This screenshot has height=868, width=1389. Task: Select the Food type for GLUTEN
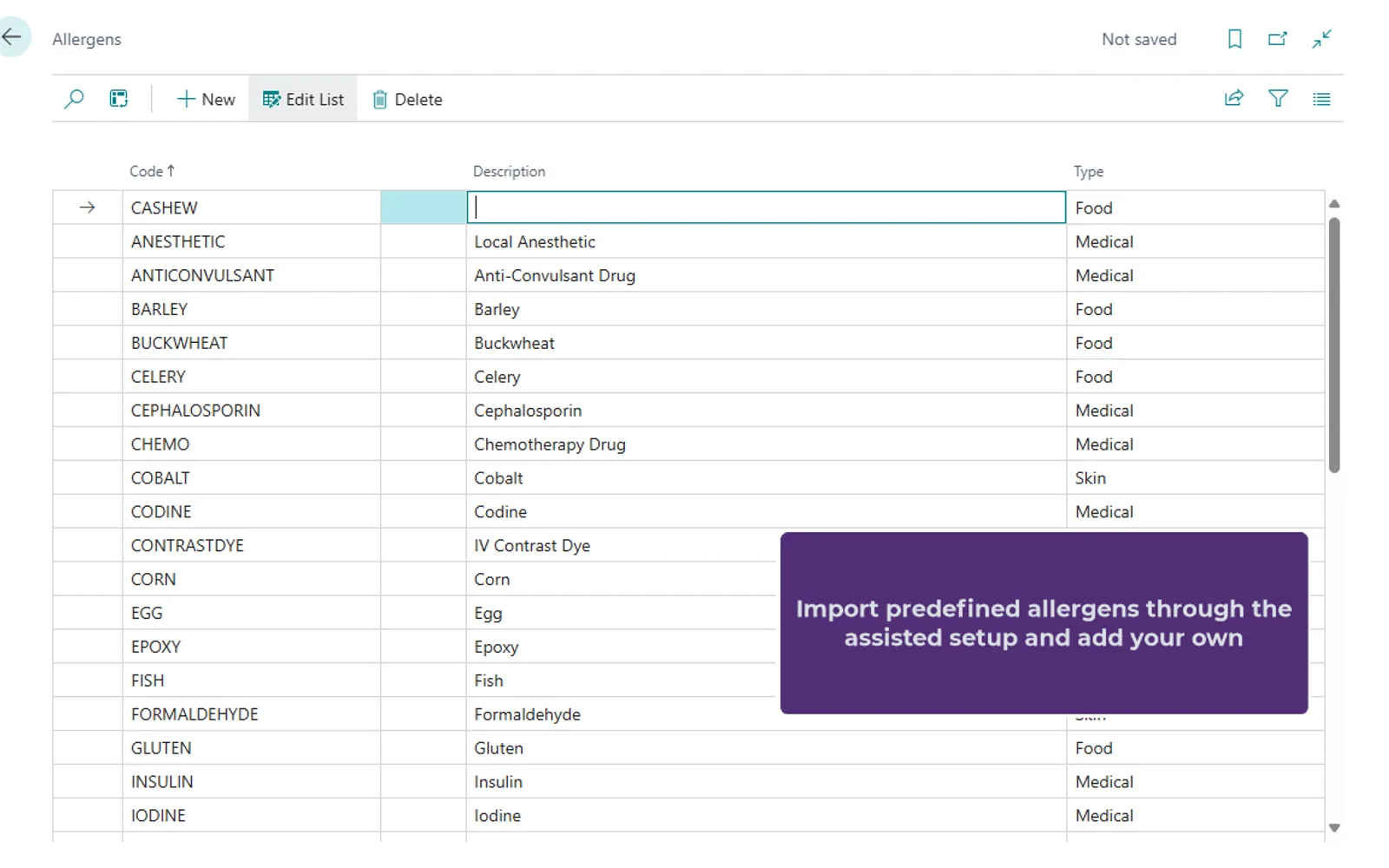(1195, 748)
